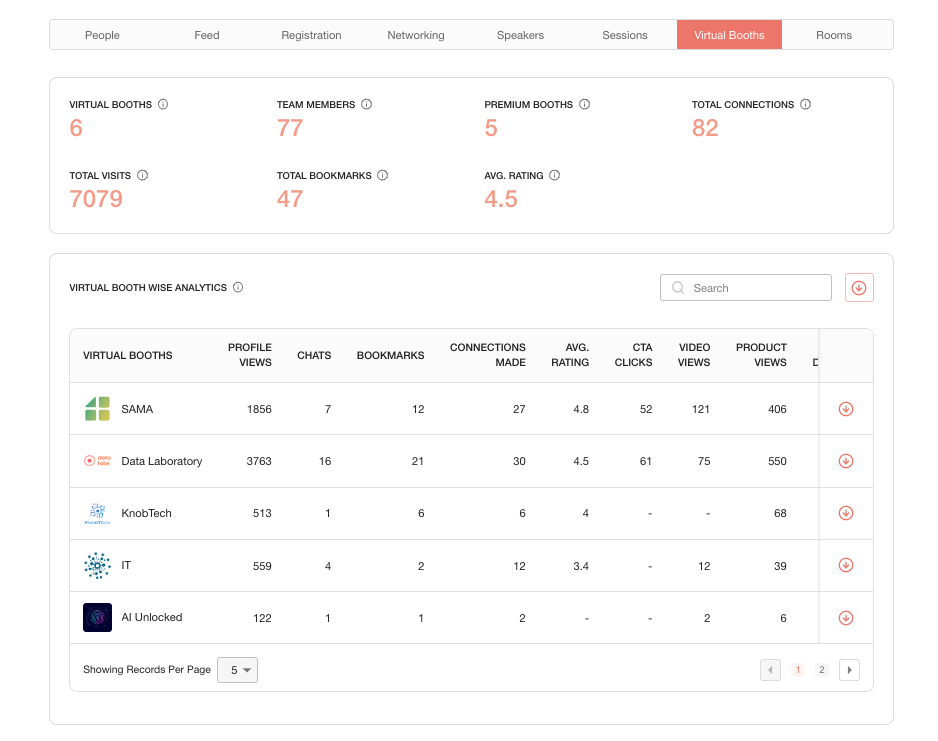Download the AI Unlocked booth report
The height and width of the screenshot is (741, 938).
(846, 618)
